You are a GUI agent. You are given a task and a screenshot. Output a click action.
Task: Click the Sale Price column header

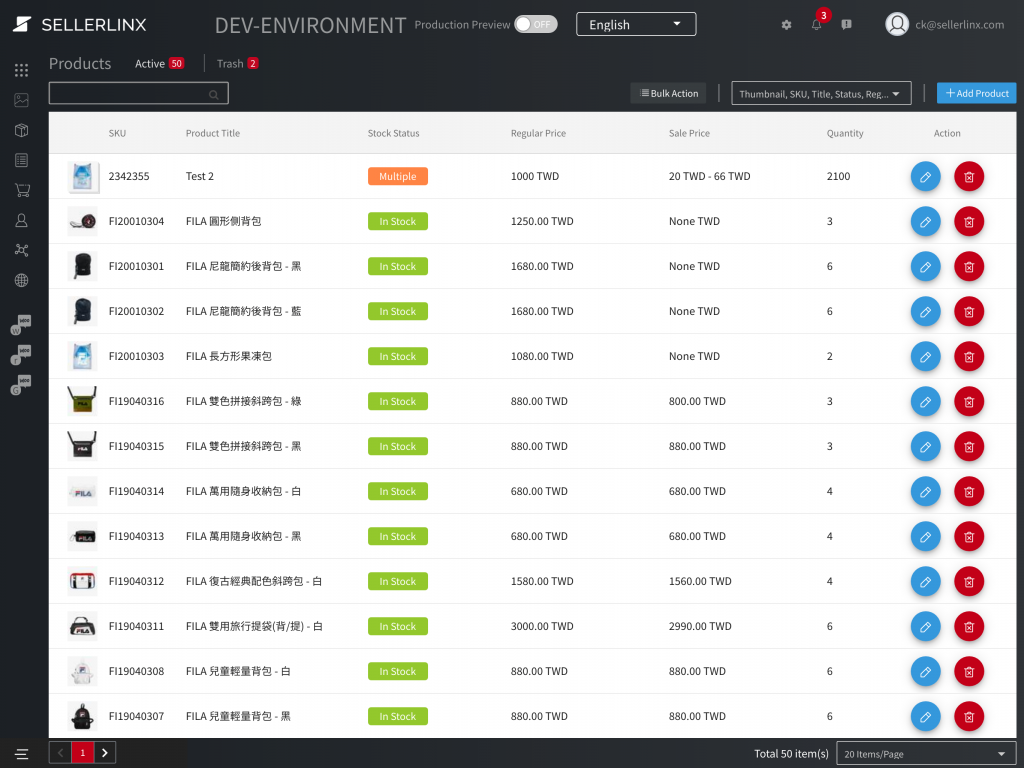click(x=689, y=133)
